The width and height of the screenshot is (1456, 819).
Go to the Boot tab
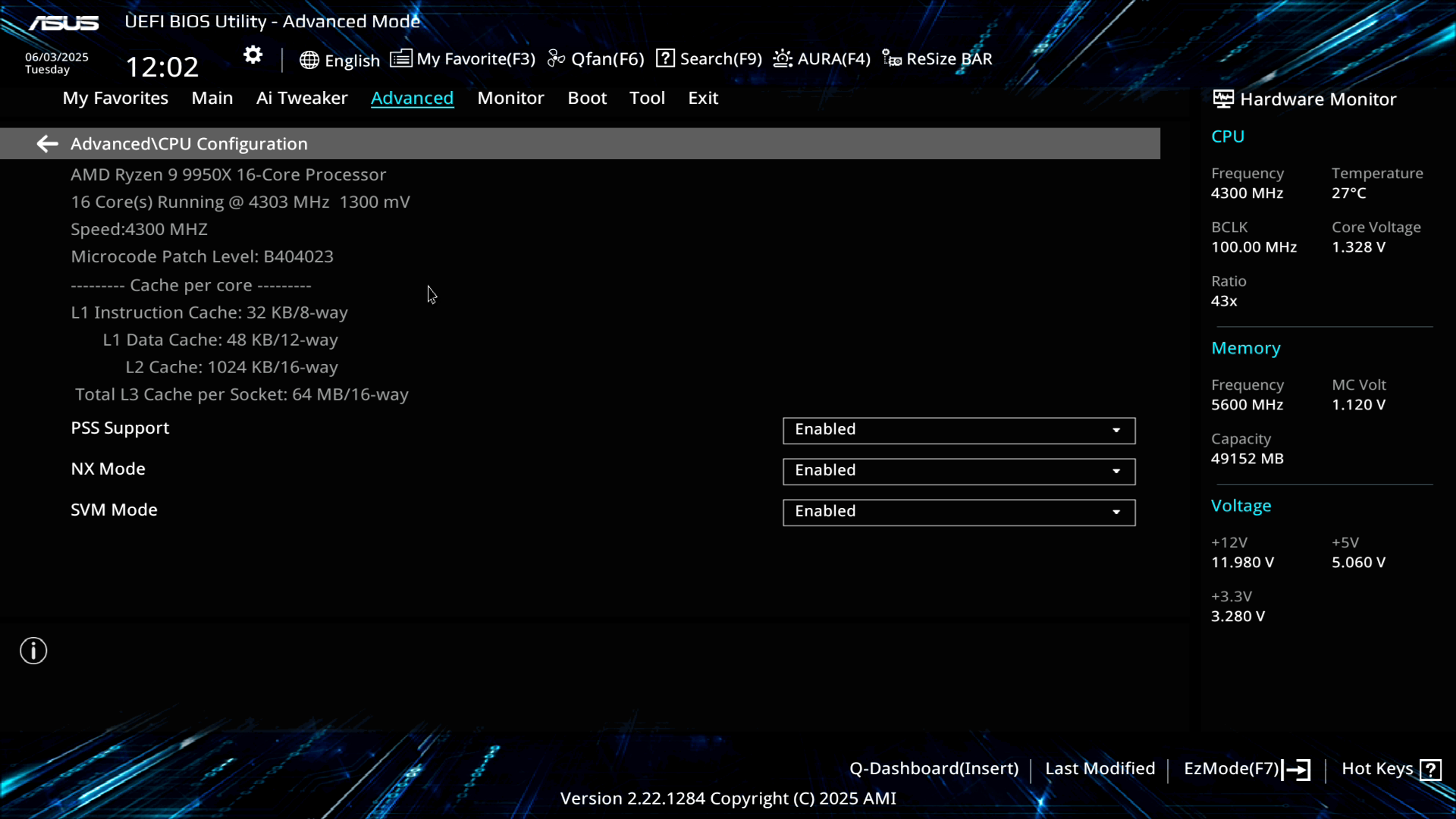[x=587, y=98]
